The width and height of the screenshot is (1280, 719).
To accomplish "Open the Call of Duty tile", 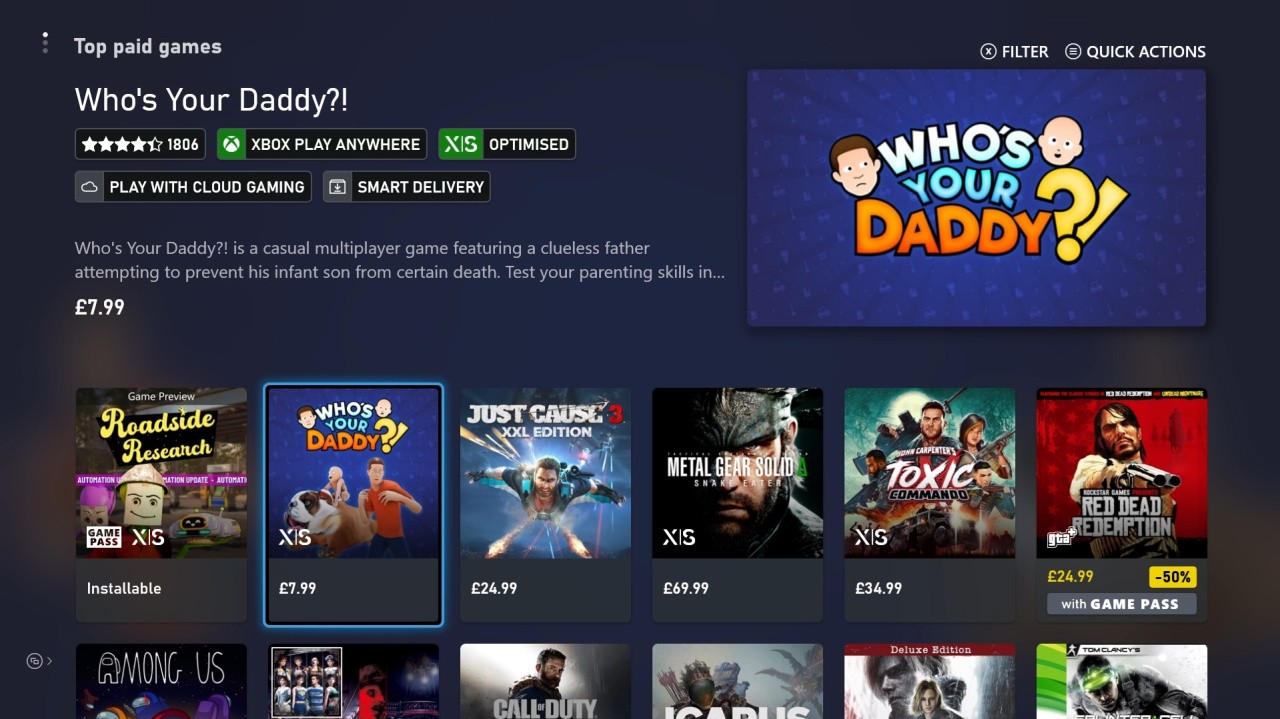I will point(545,681).
